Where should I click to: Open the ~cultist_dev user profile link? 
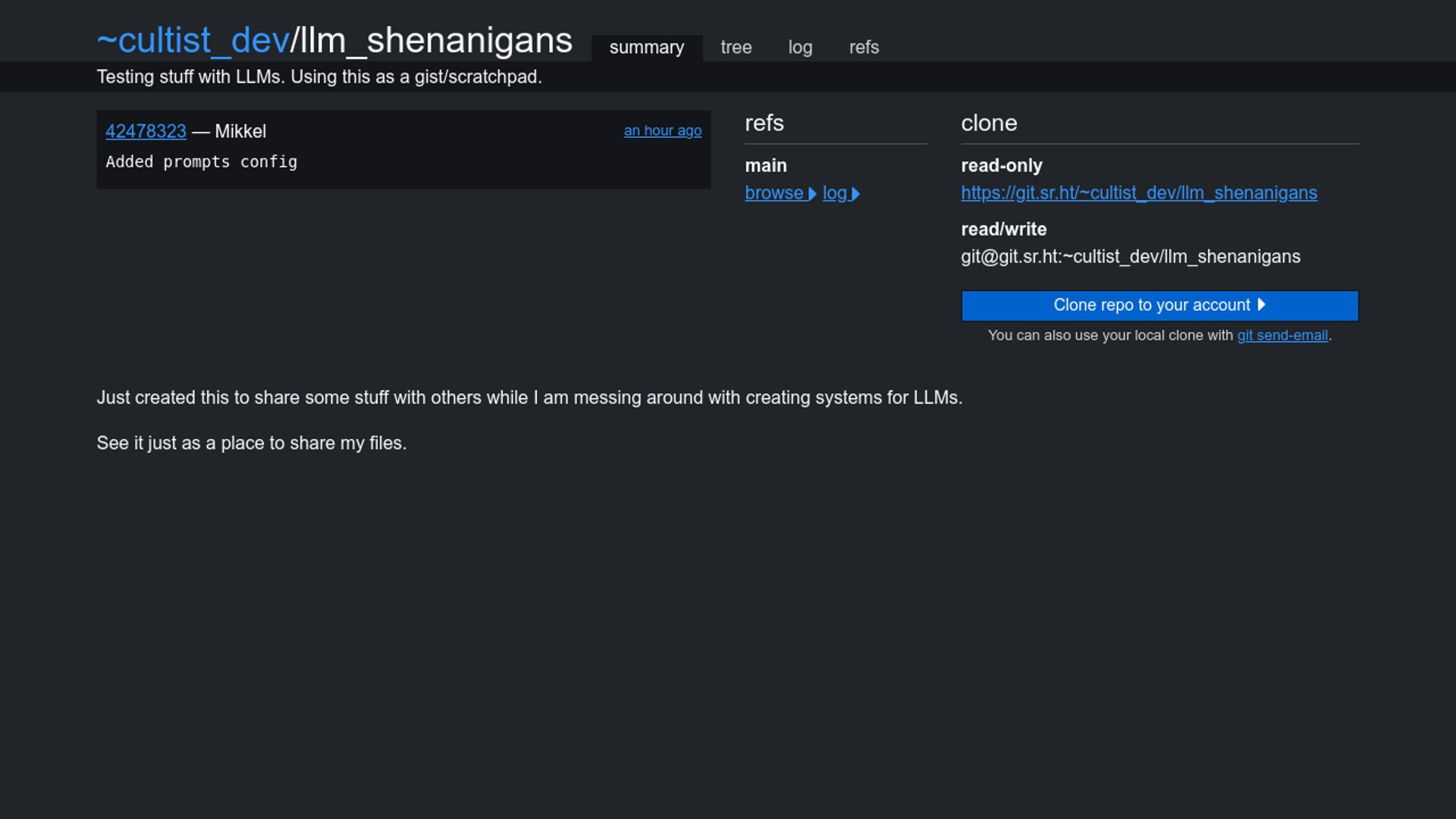(193, 41)
